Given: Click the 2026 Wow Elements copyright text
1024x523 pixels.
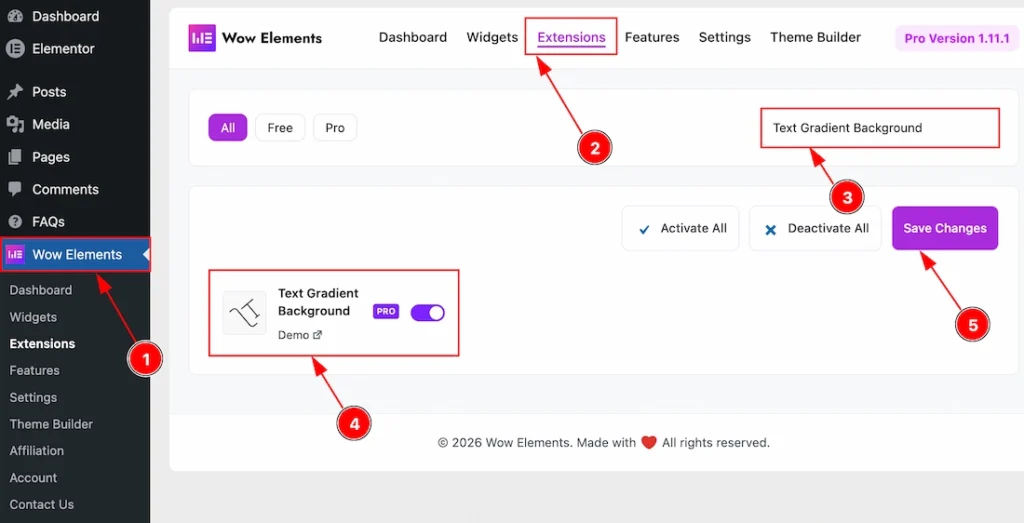Looking at the screenshot, I should pyautogui.click(x=603, y=443).
